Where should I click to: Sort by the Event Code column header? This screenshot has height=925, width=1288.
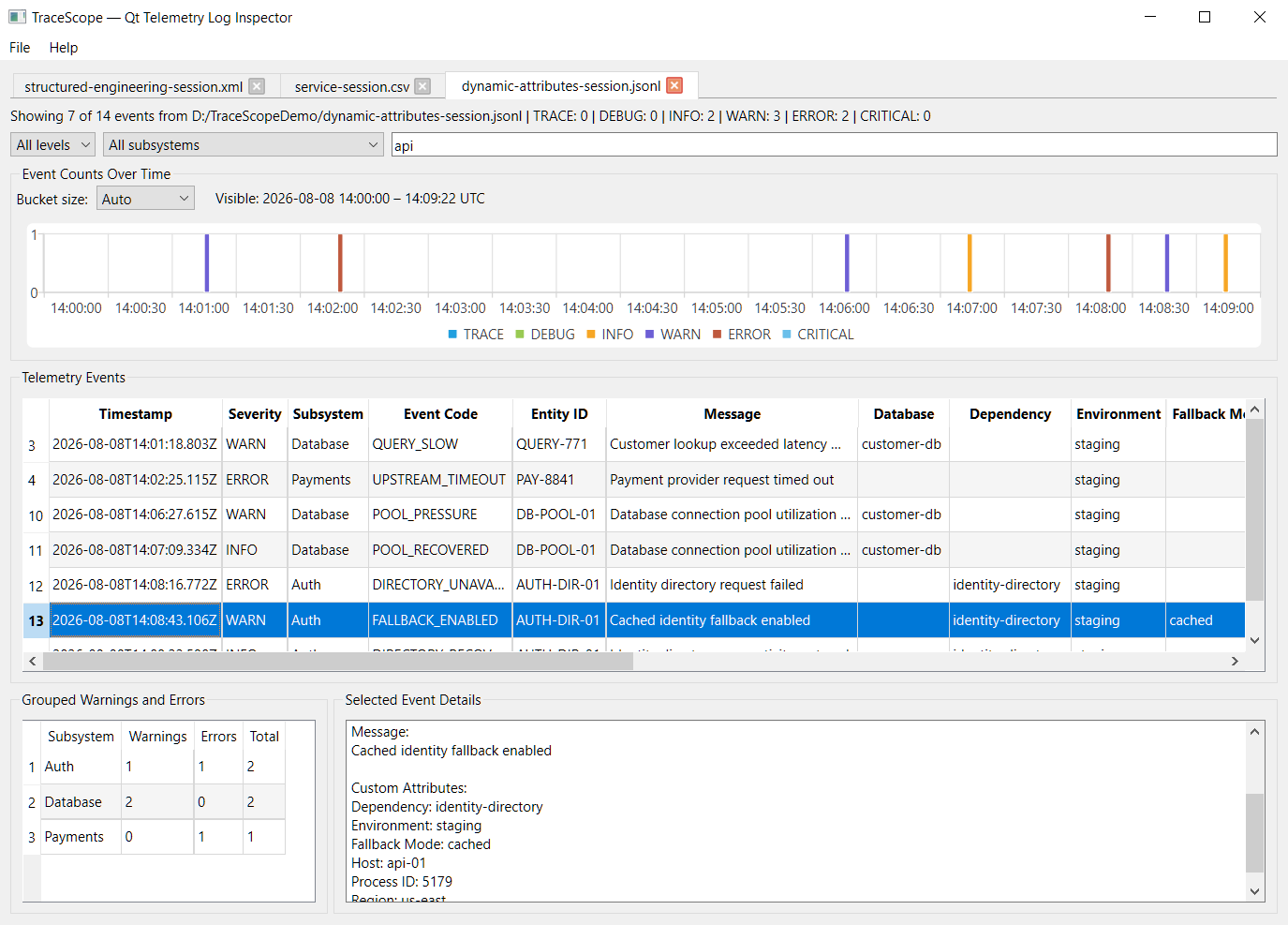point(440,413)
